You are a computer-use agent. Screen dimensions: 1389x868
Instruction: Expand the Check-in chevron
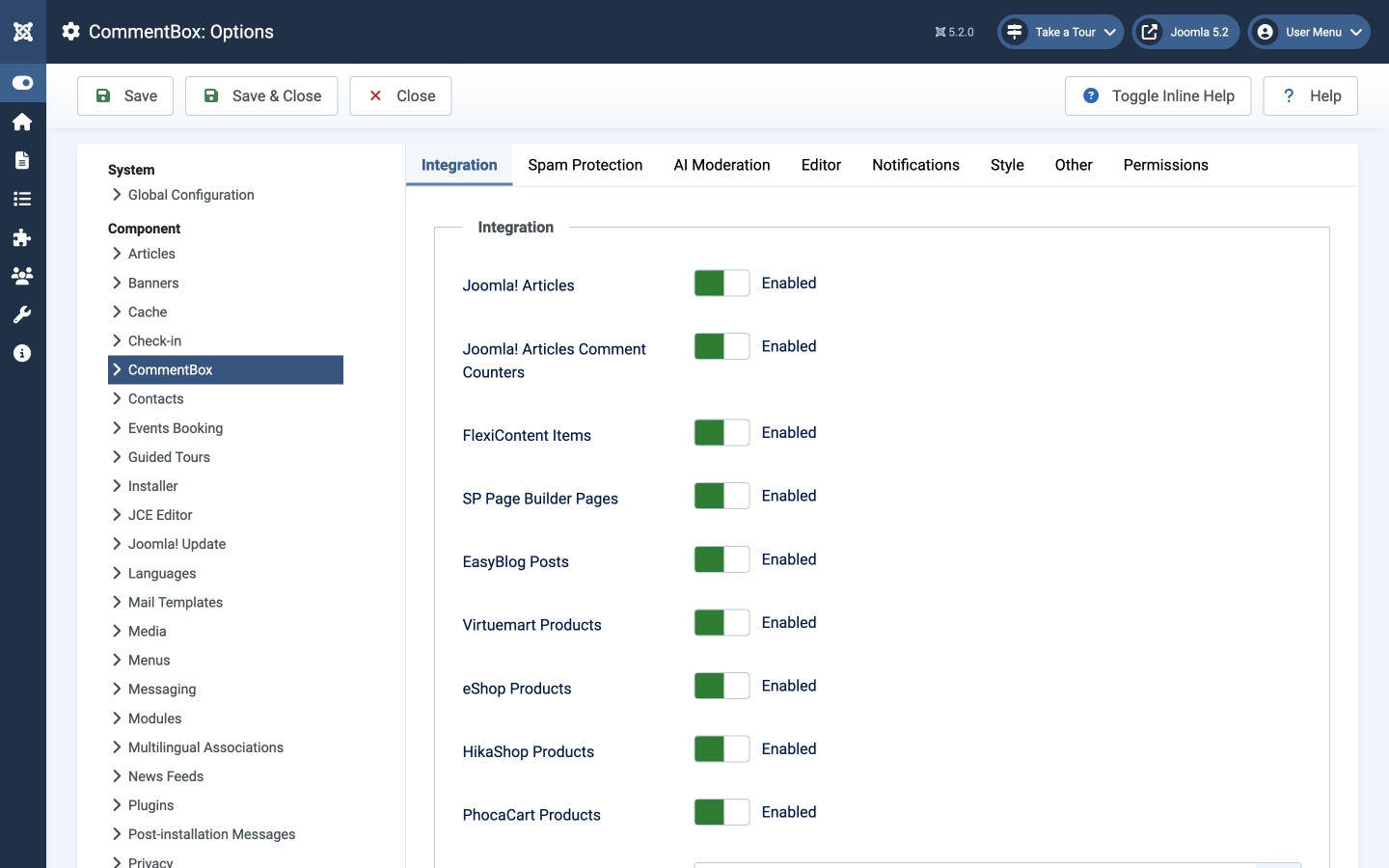click(117, 340)
